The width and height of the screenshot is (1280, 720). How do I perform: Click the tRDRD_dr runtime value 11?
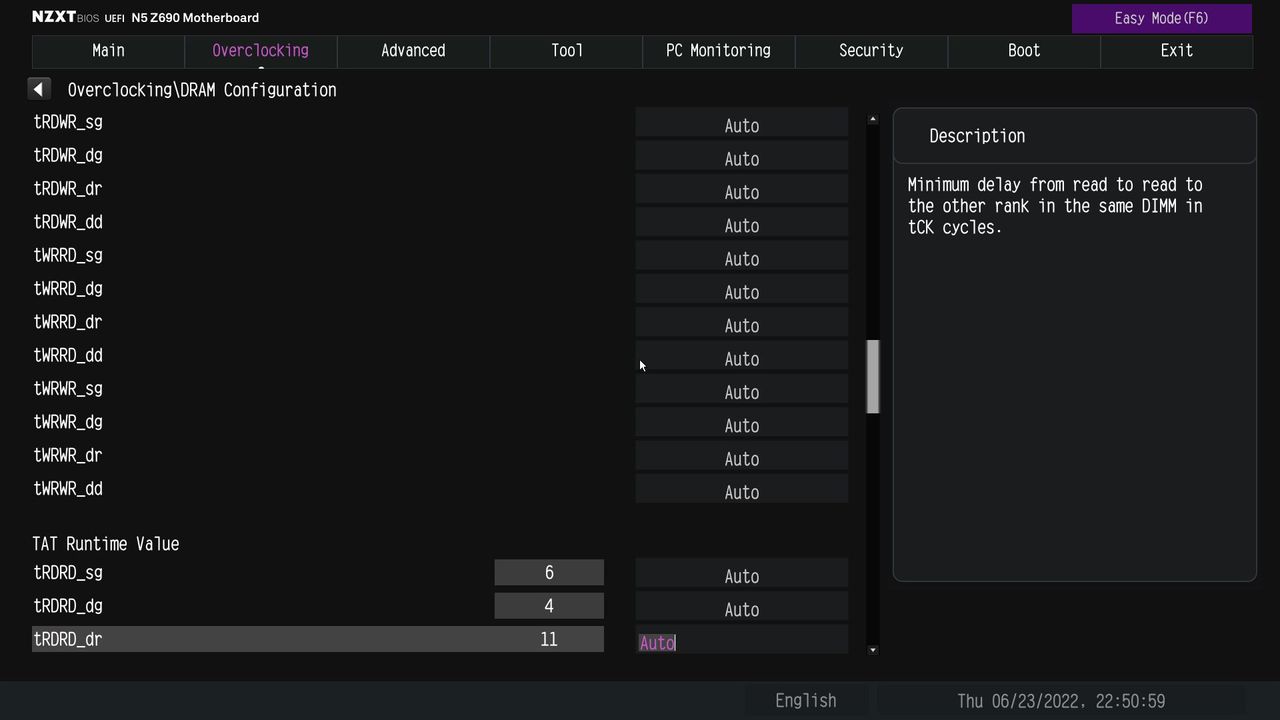549,639
